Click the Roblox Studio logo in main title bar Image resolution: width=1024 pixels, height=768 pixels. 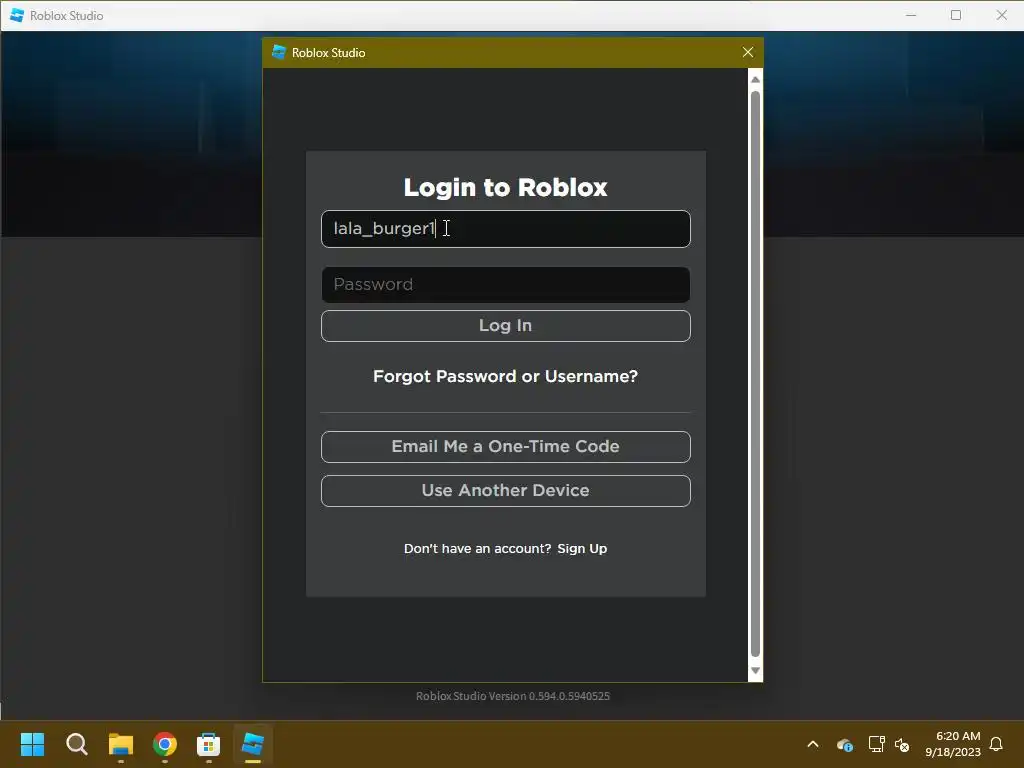coord(17,15)
